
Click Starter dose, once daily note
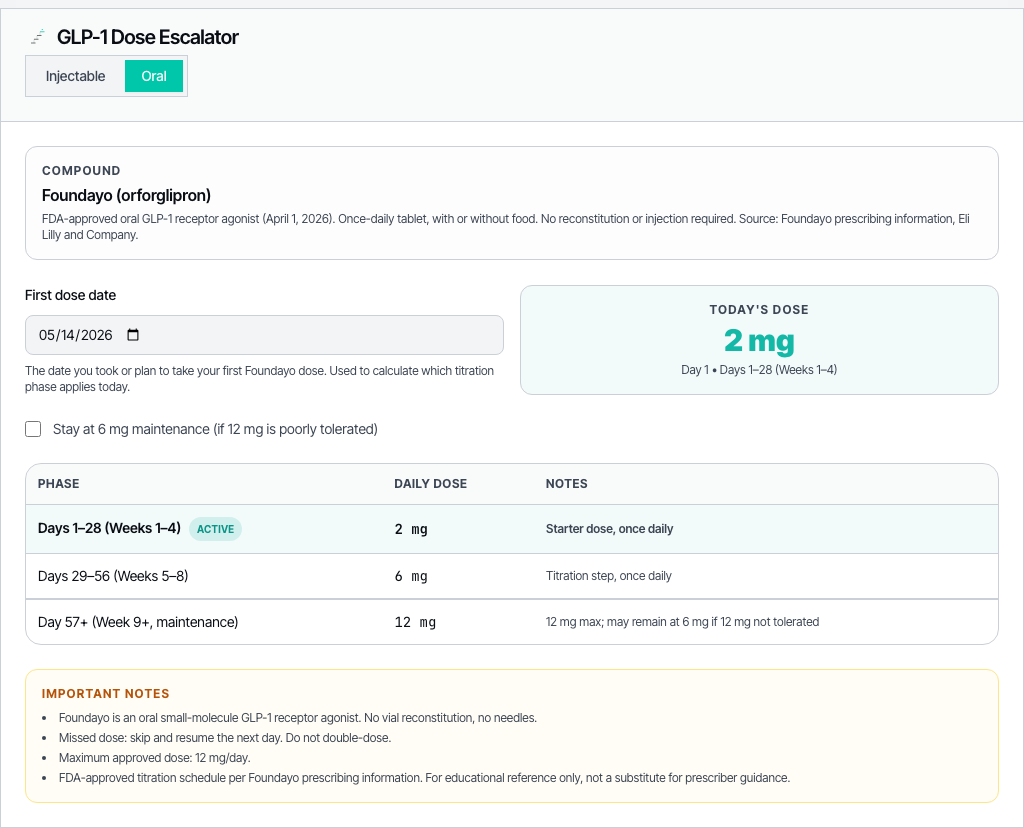(x=609, y=529)
